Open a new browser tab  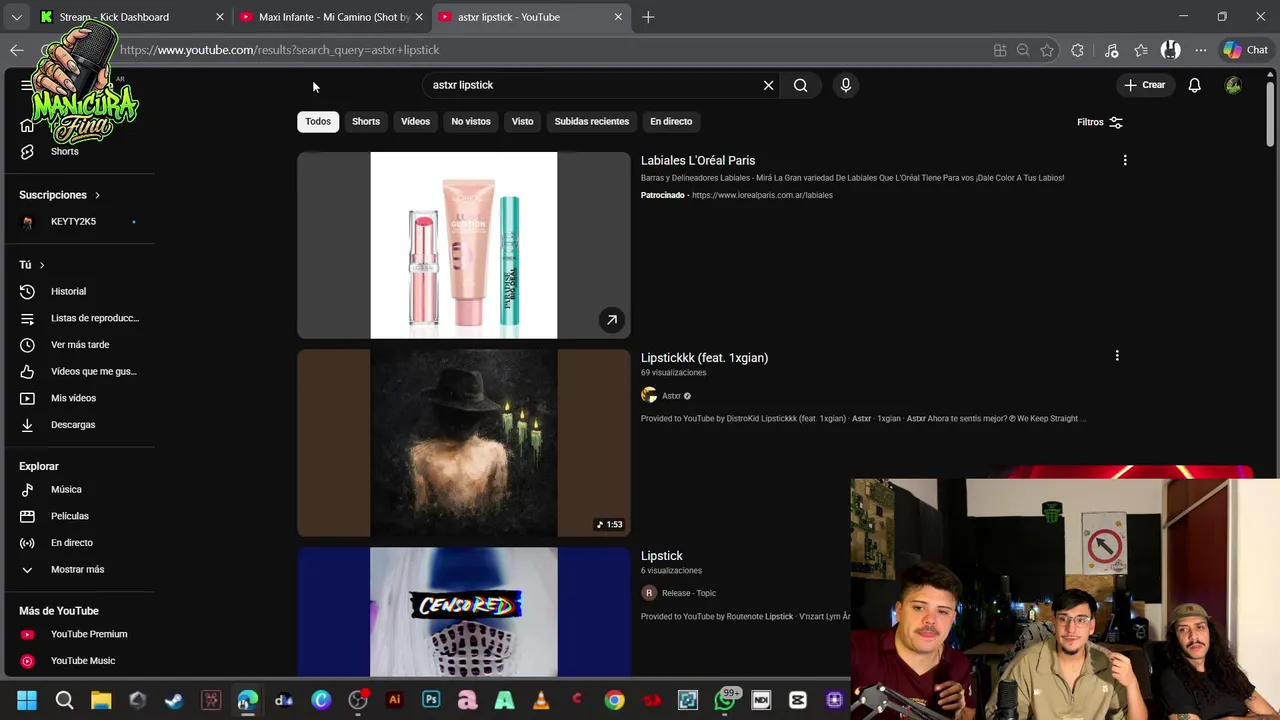click(648, 17)
